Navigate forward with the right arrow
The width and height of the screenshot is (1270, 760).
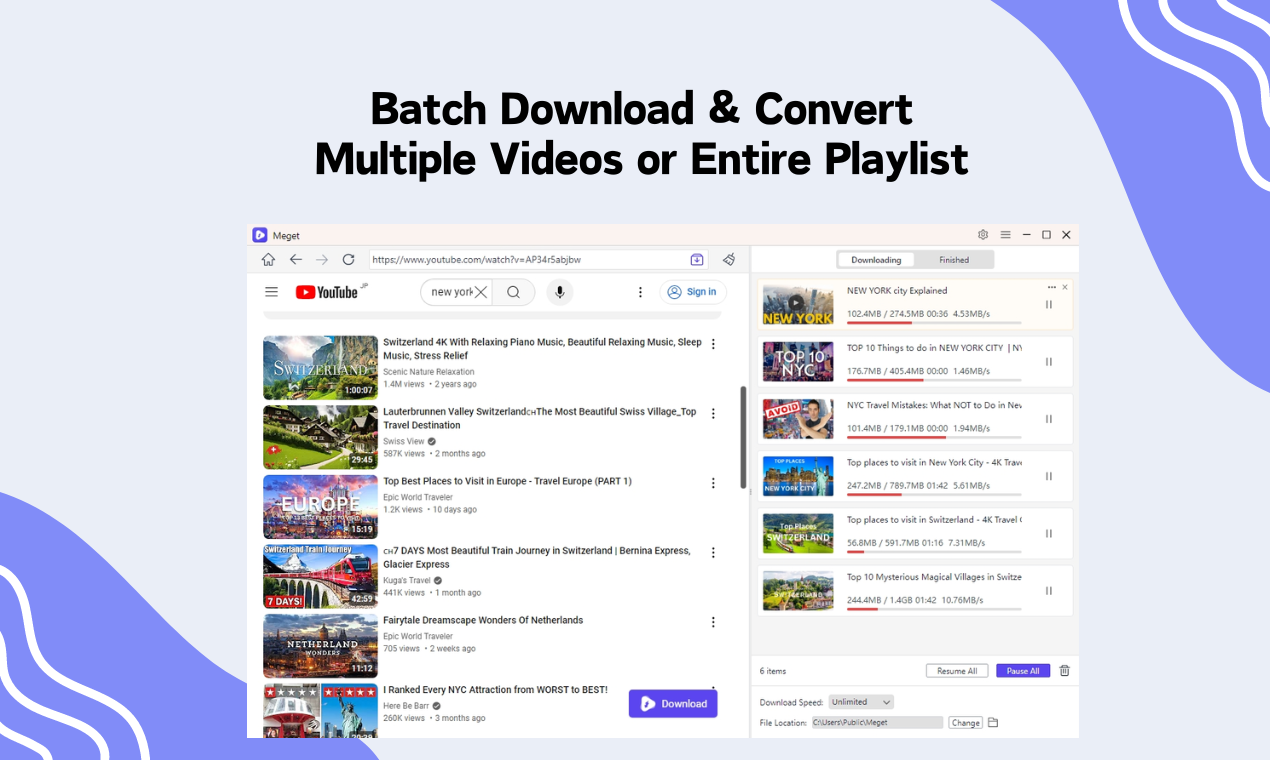point(322,260)
